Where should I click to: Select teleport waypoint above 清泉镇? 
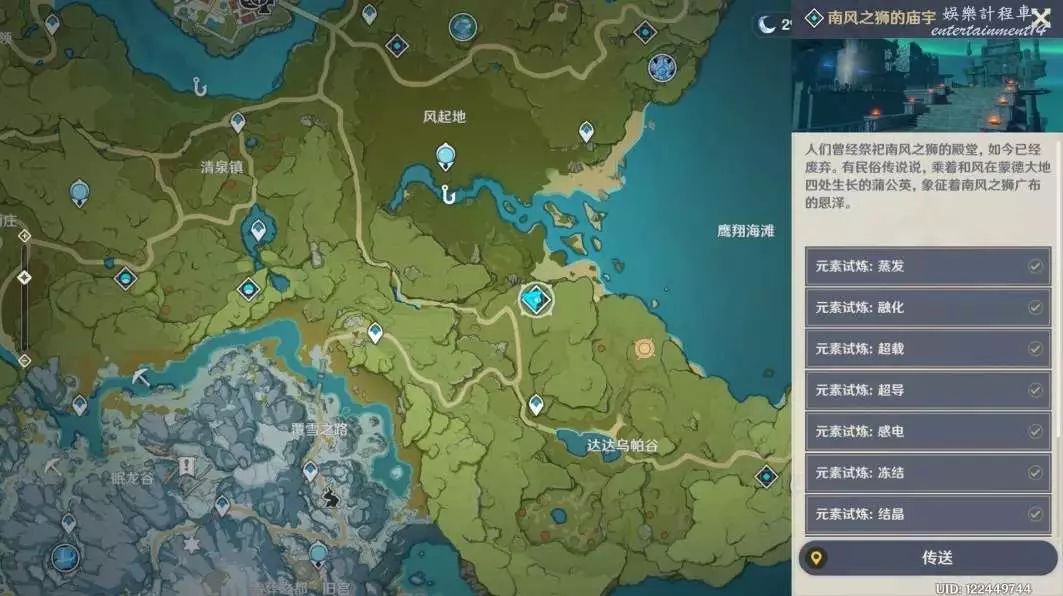tap(238, 122)
